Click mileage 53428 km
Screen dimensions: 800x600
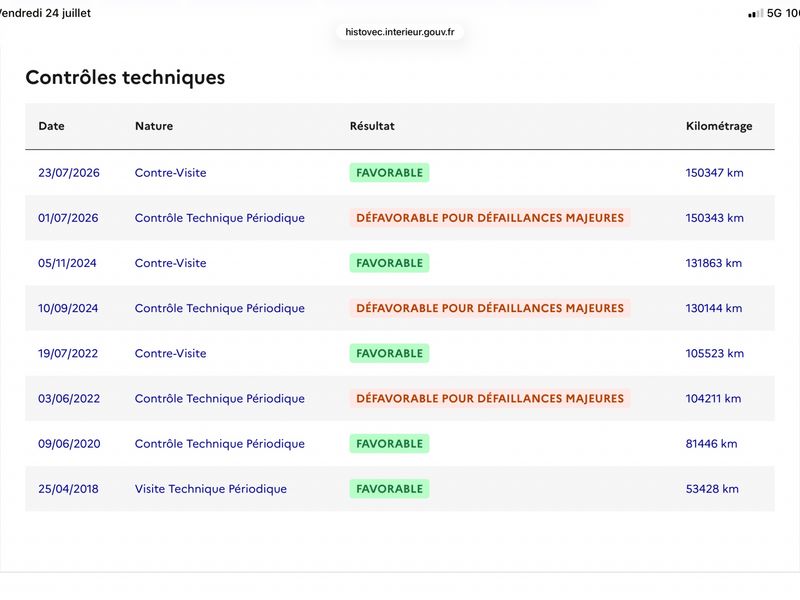pos(712,489)
